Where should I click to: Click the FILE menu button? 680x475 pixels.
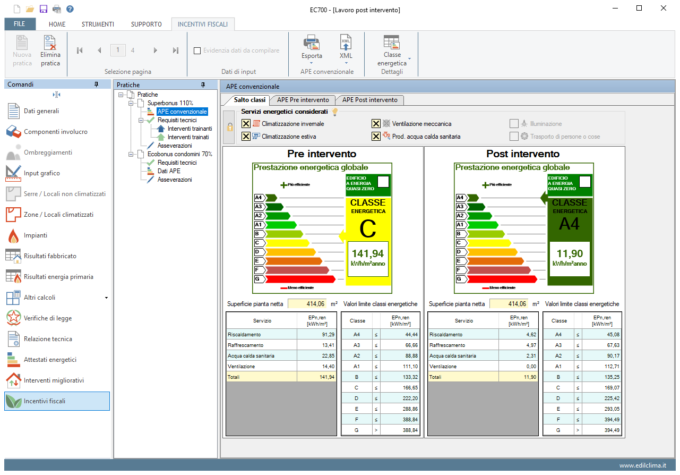tap(20, 22)
